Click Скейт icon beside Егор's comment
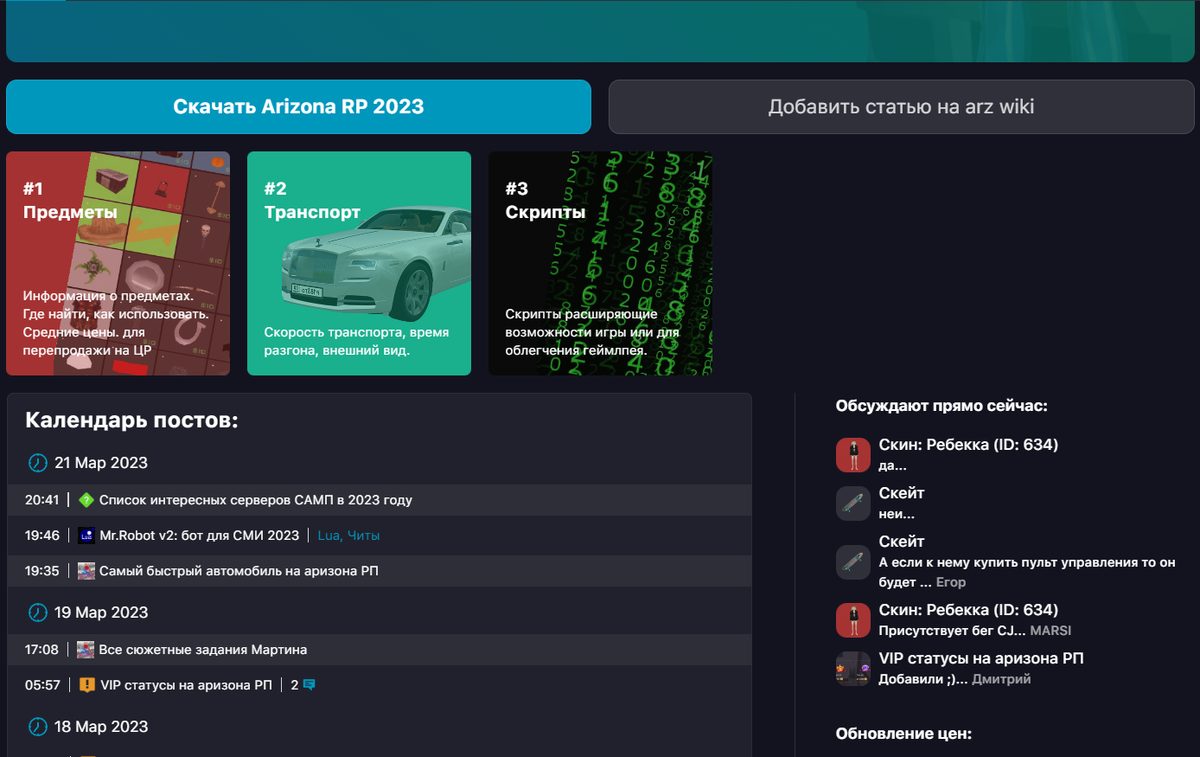This screenshot has width=1200, height=757. (853, 561)
